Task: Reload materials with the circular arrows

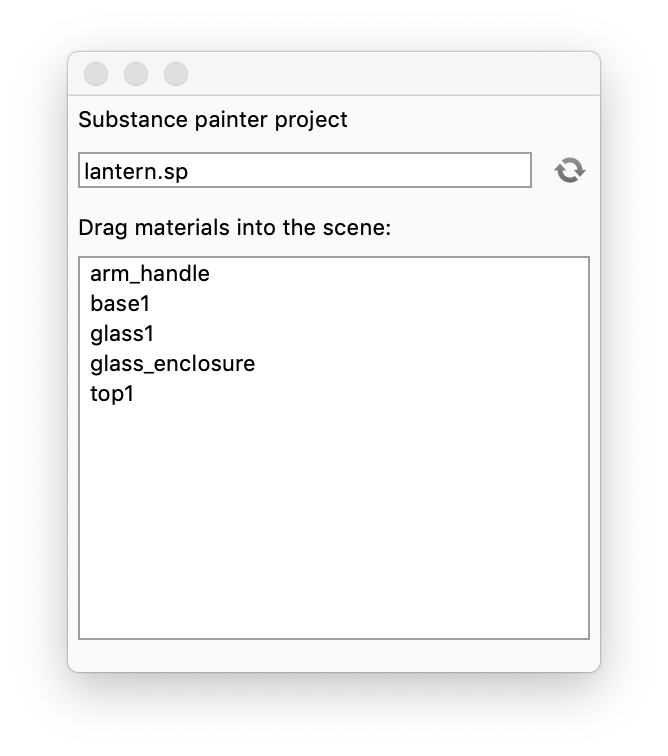Action: [570, 170]
